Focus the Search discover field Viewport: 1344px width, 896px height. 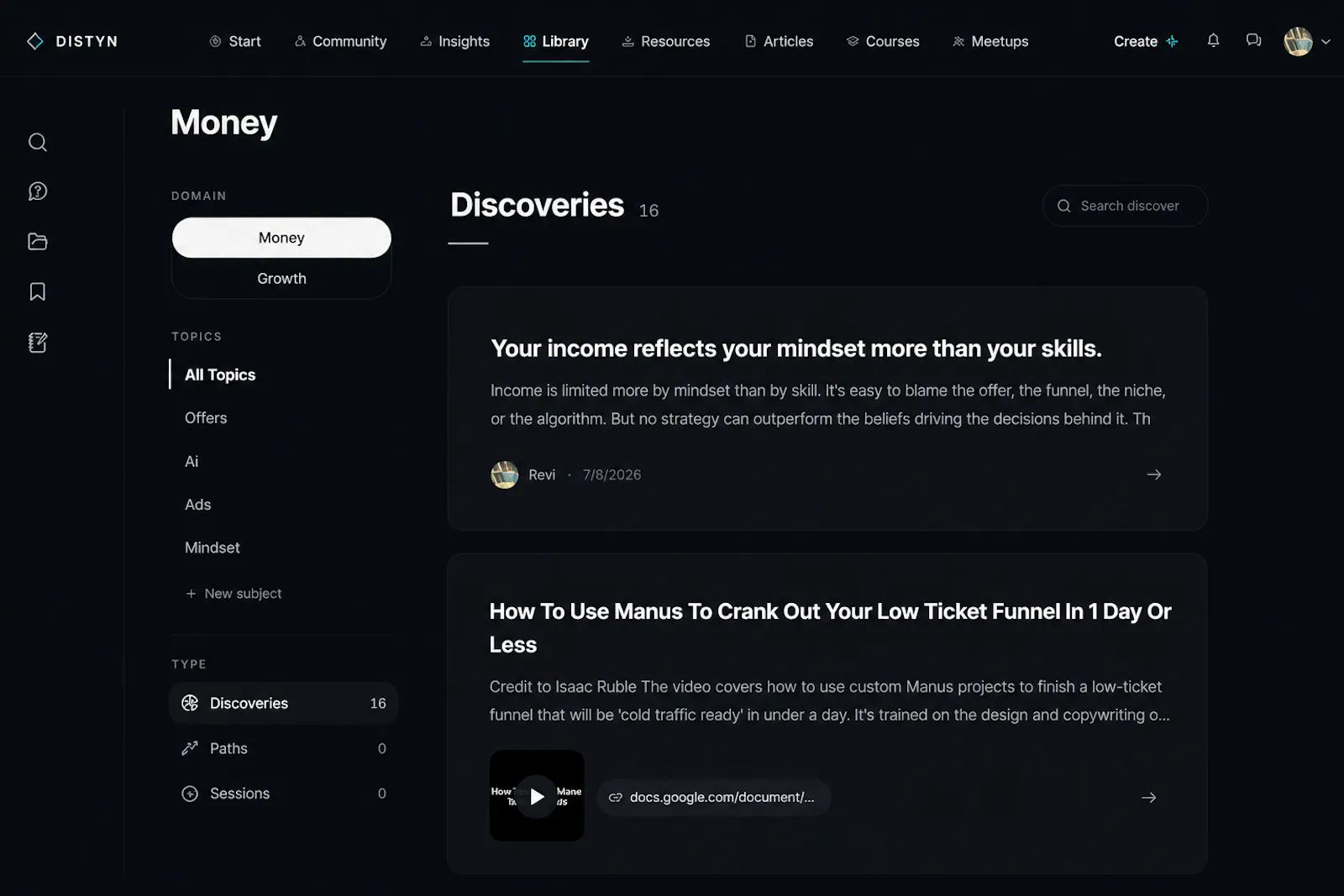click(1125, 206)
